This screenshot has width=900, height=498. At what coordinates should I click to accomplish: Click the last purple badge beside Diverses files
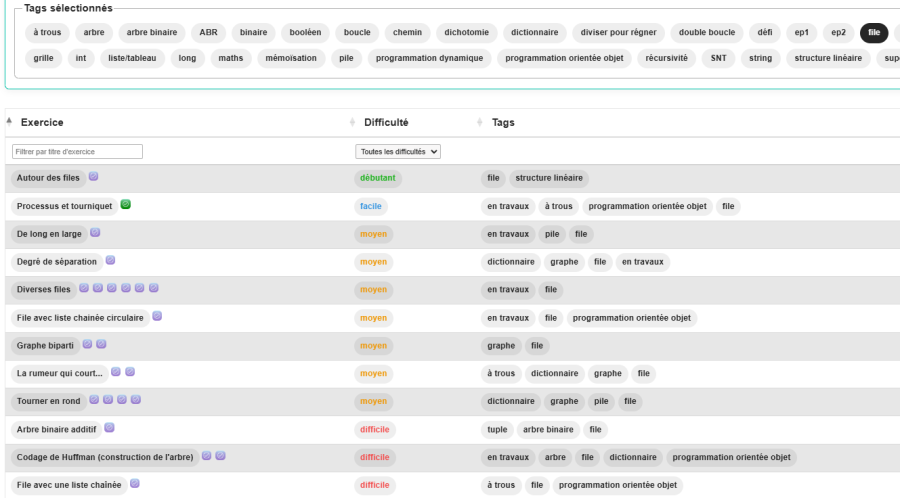pos(153,288)
